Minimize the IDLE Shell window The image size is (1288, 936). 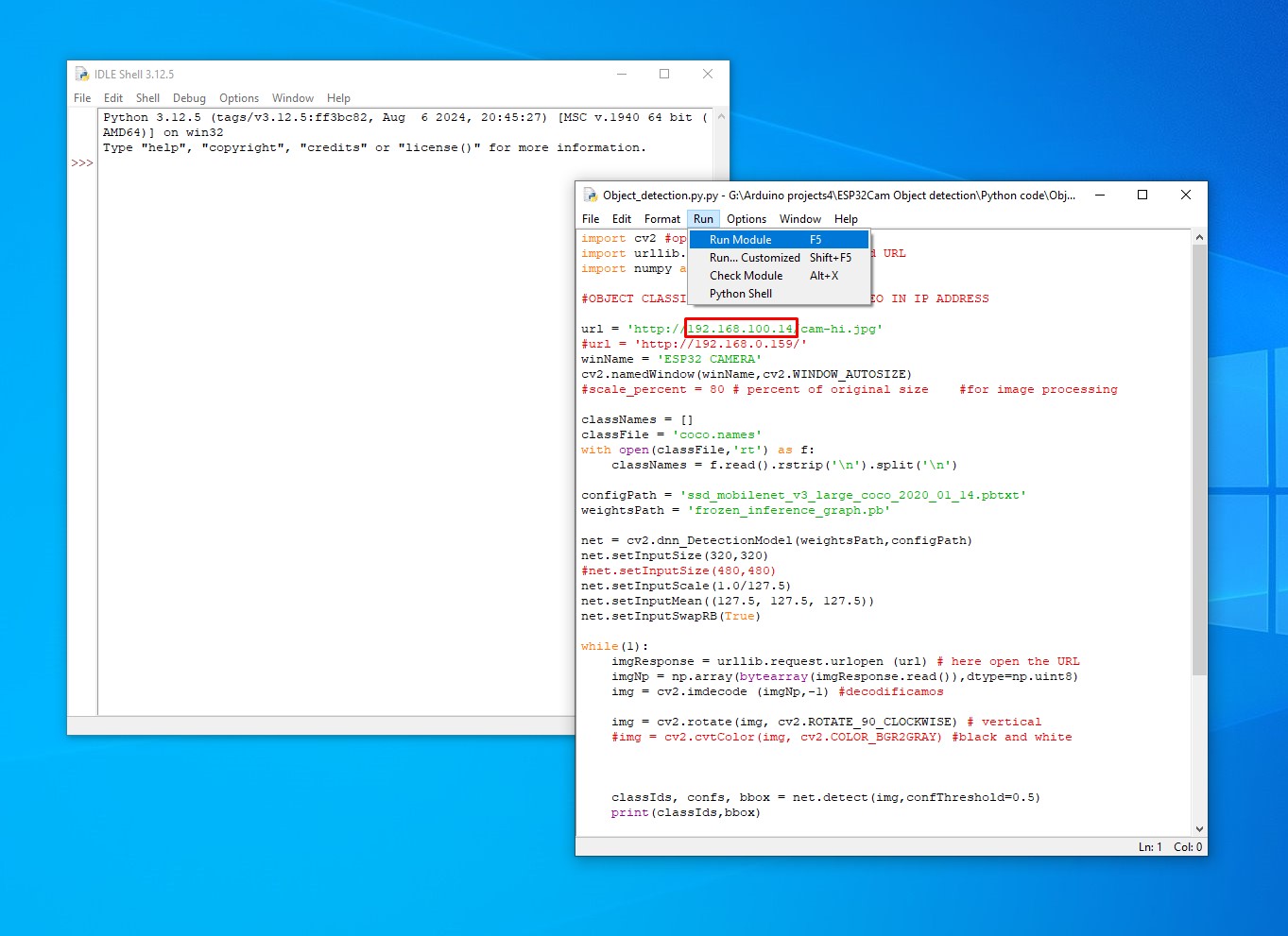tap(621, 74)
